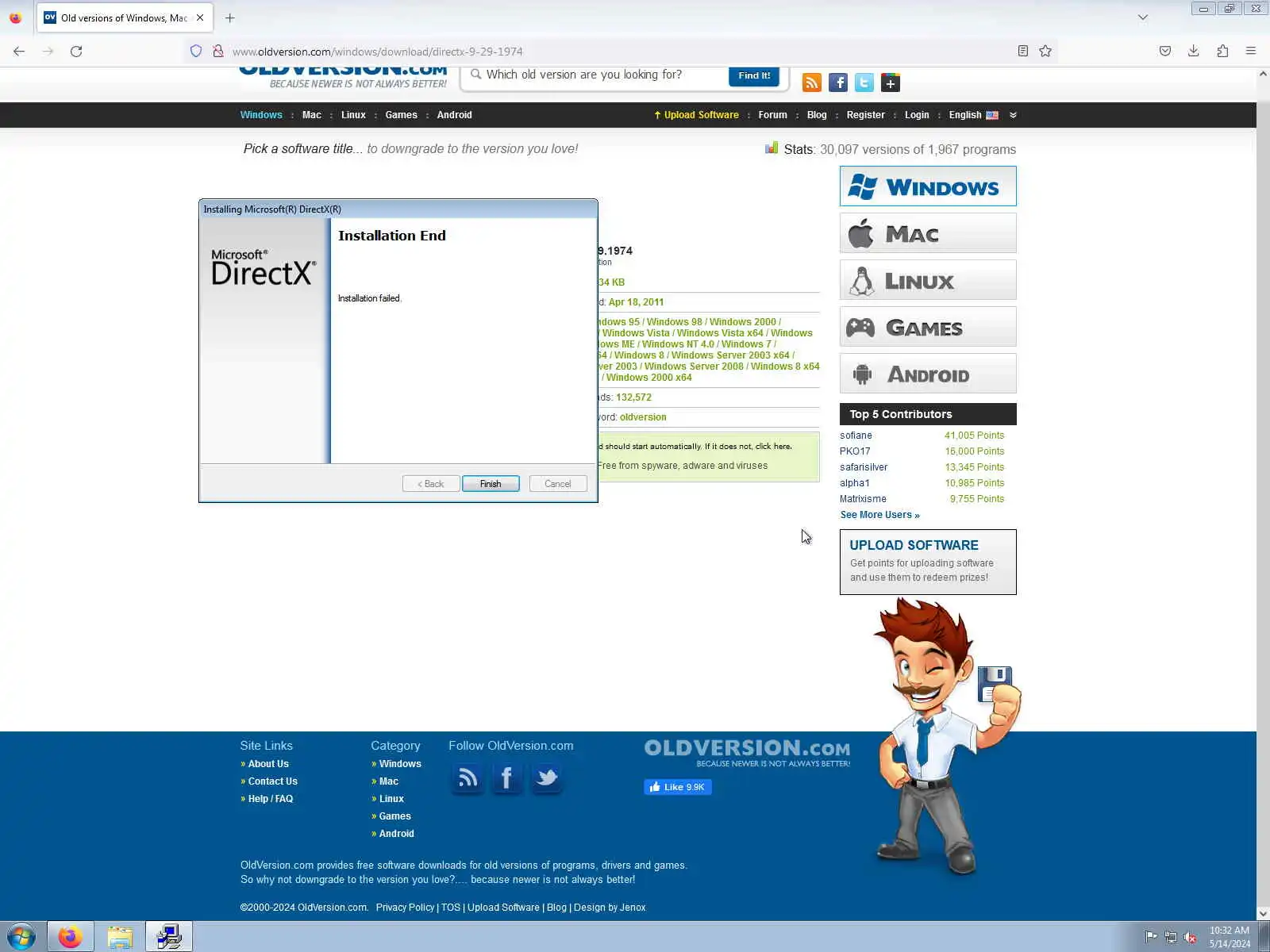
Task: Click the footer Facebook icon
Action: [506, 777]
